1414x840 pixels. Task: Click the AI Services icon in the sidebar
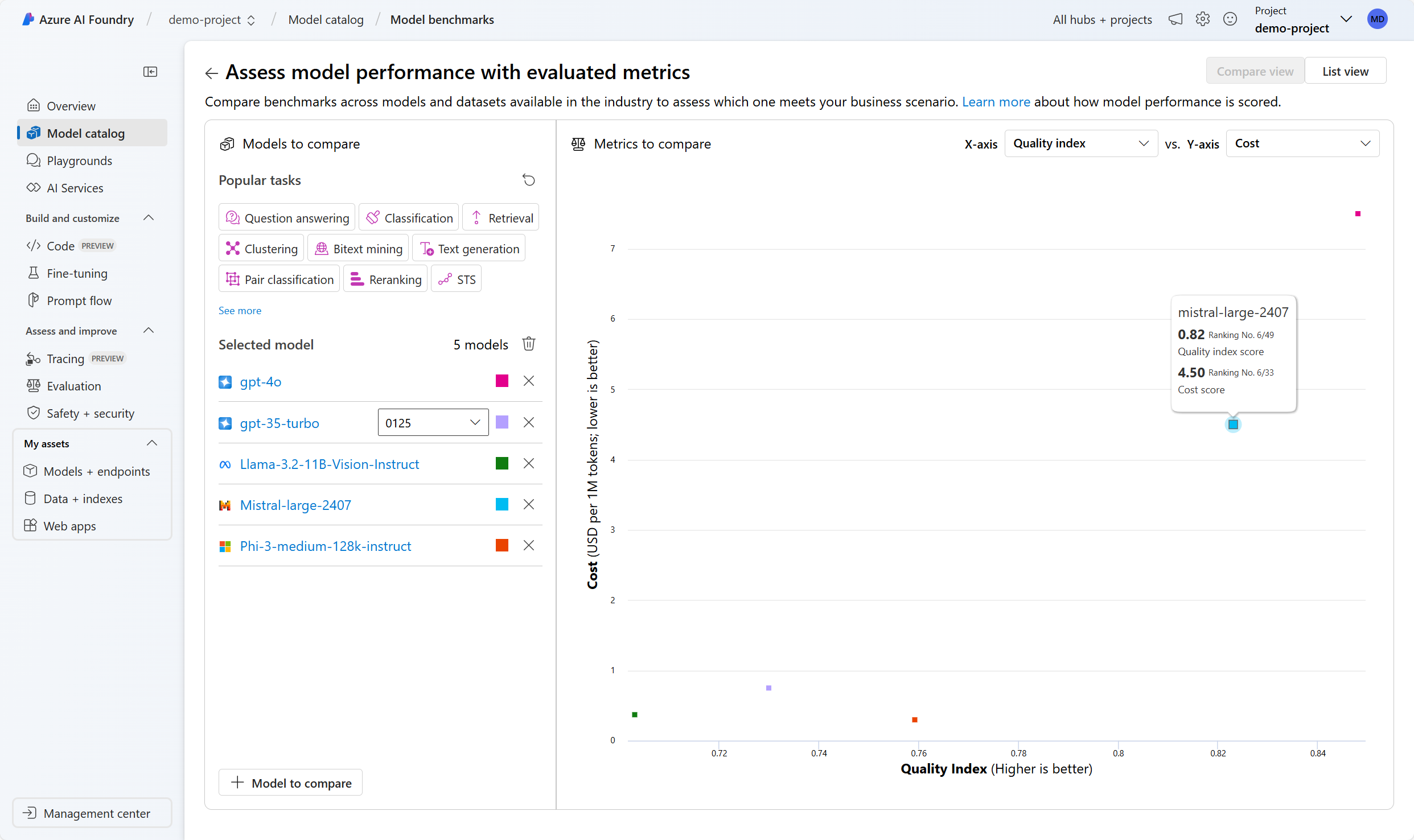(34, 188)
